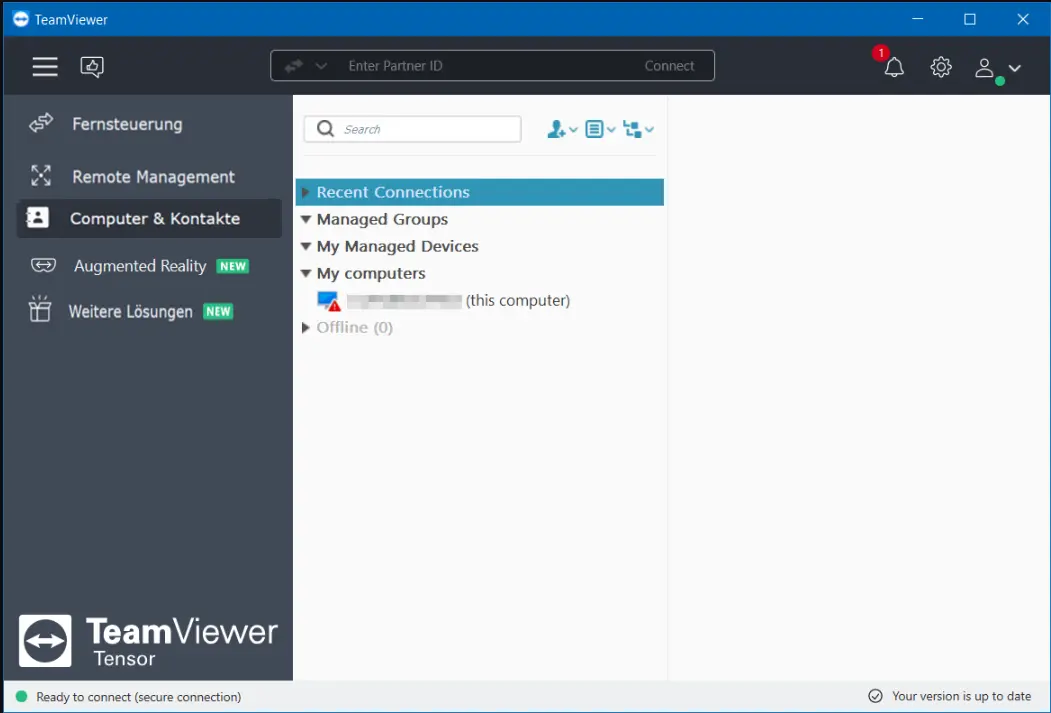Select the Managed Groups label
Viewport: 1051px width, 713px height.
[382, 219]
